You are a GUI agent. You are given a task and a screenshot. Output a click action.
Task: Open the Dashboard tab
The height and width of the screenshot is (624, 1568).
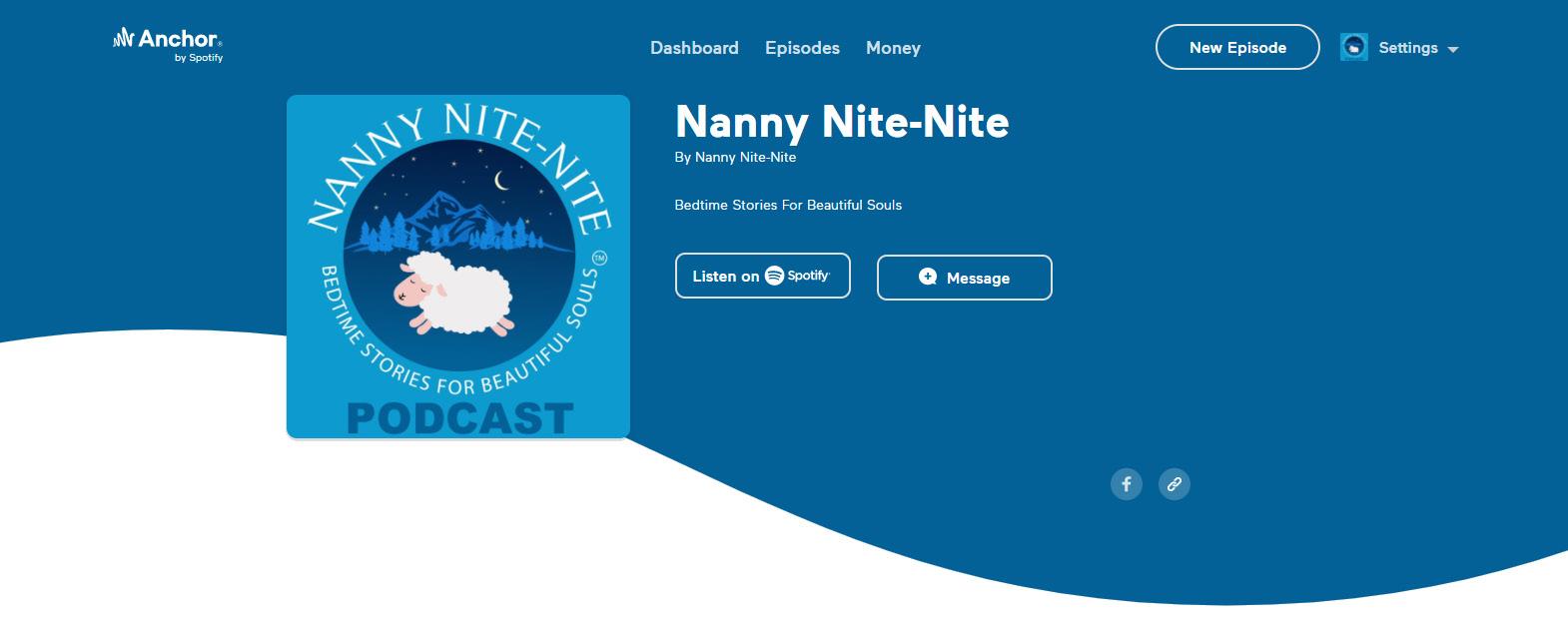694,48
